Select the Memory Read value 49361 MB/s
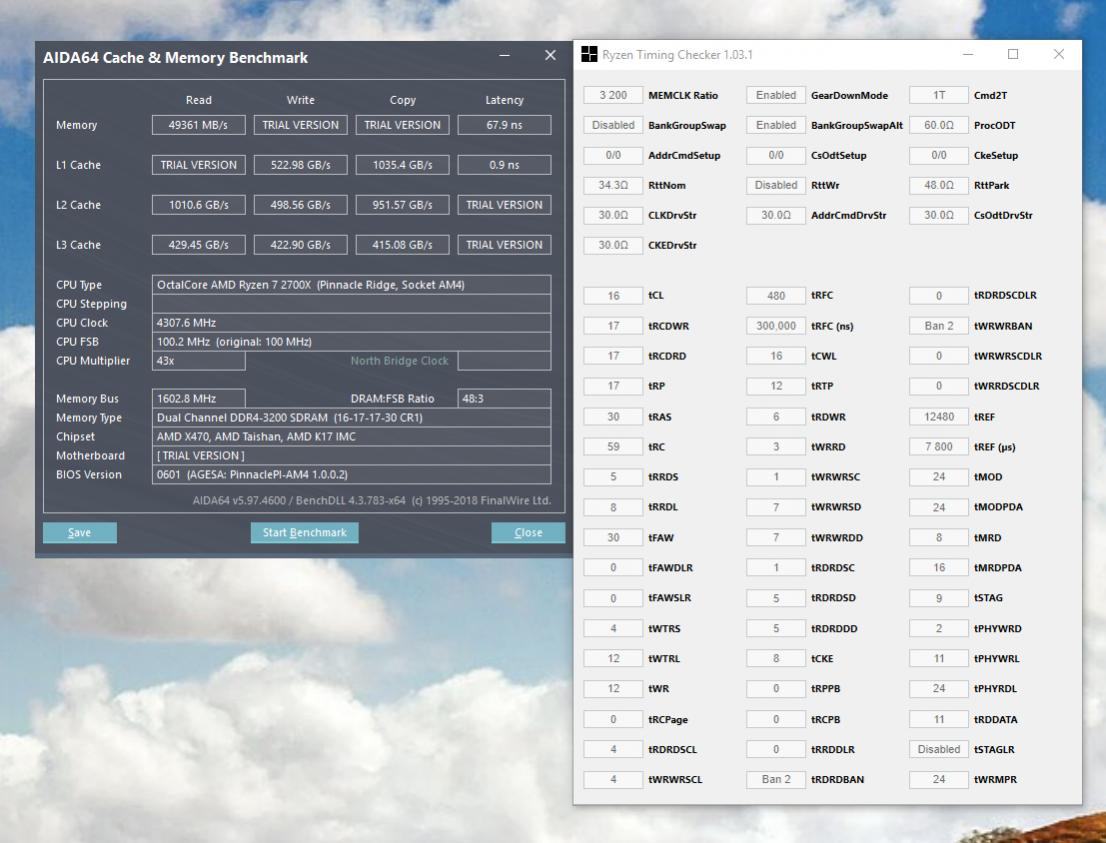 pos(199,125)
